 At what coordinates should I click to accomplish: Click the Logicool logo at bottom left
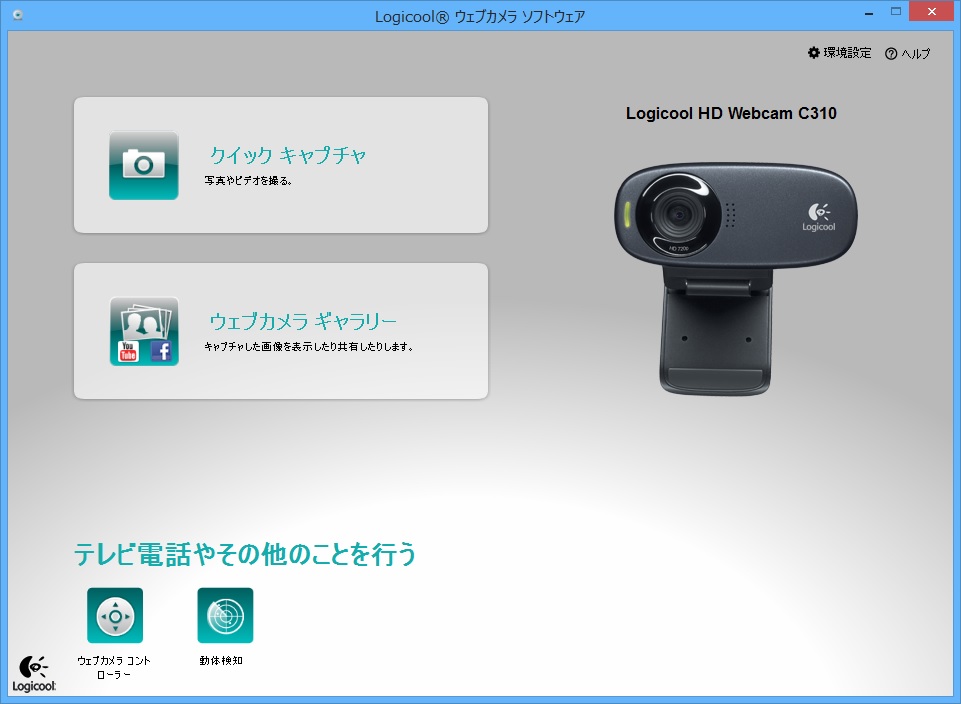click(x=34, y=673)
